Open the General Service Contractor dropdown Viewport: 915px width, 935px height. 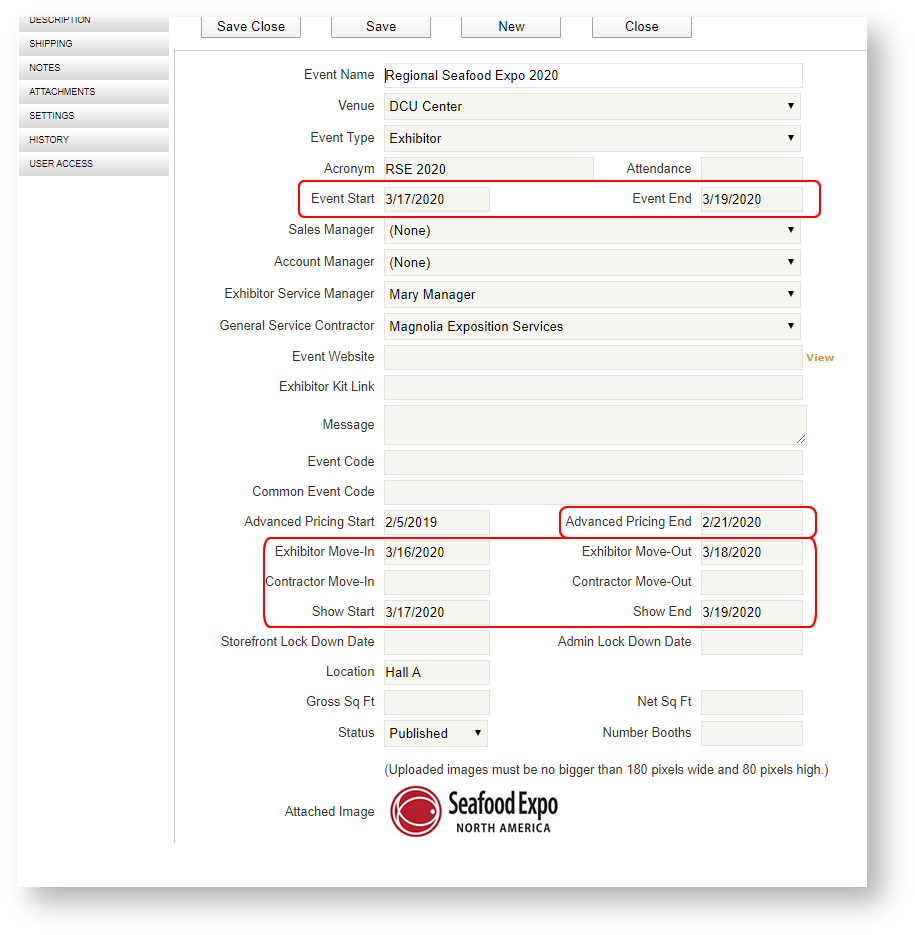point(592,326)
